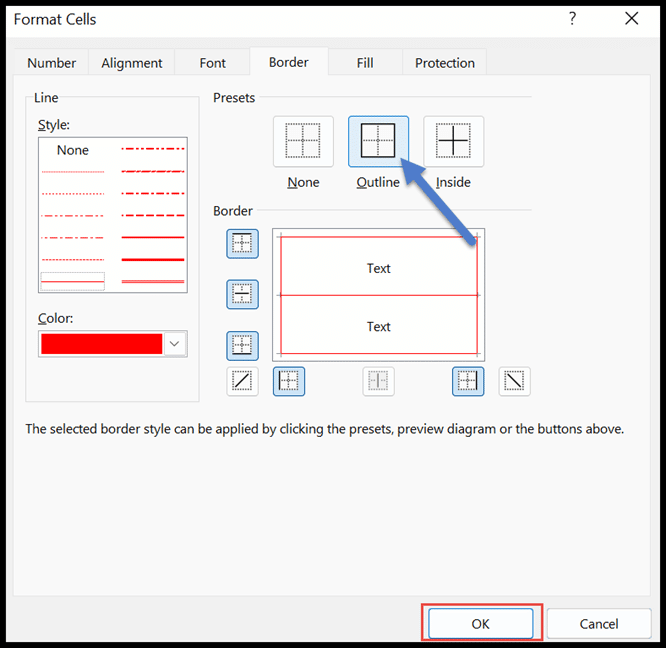Select the thin dashed line style

click(x=73, y=259)
